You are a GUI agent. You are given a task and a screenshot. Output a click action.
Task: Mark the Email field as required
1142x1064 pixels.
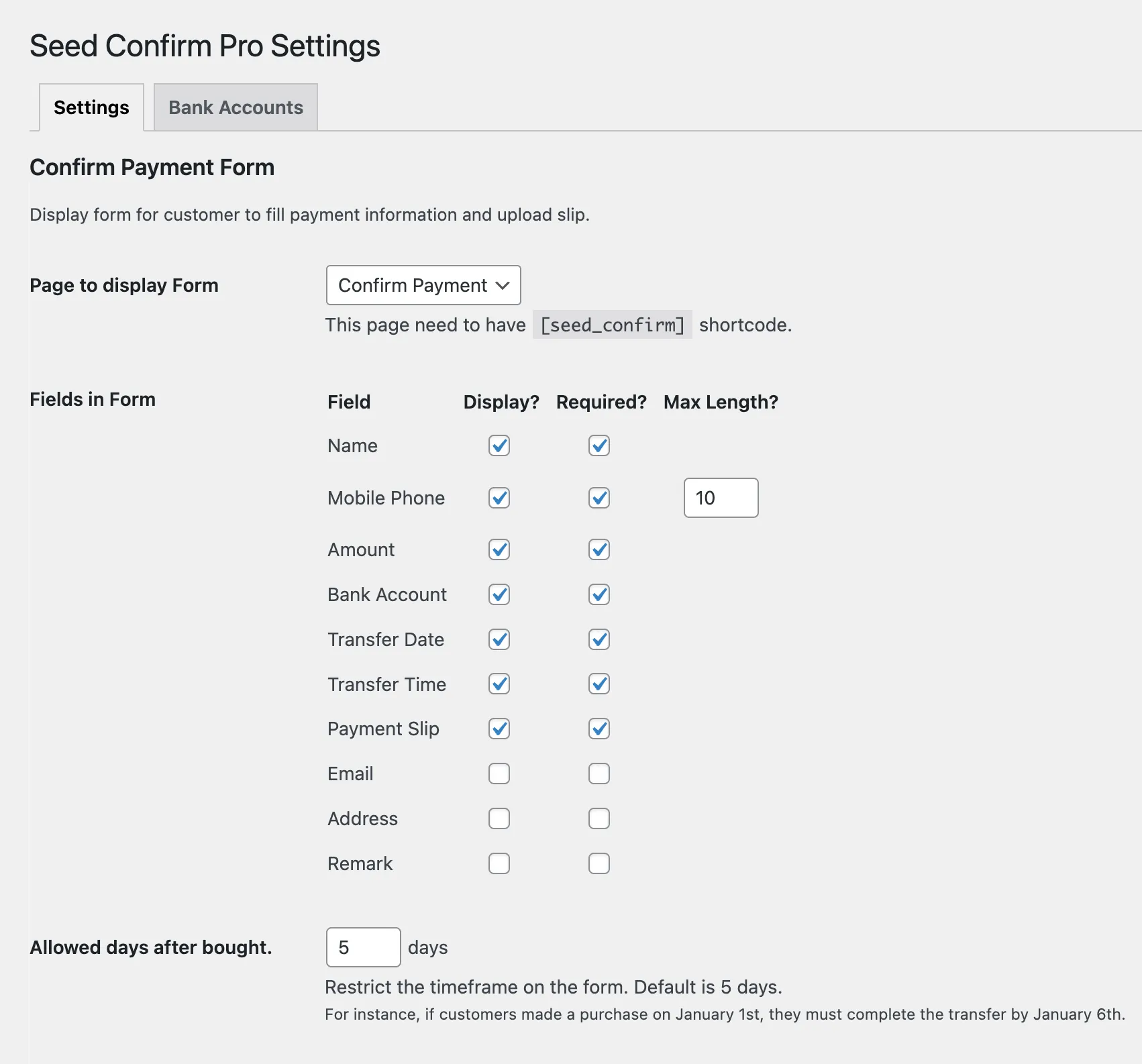coord(599,774)
